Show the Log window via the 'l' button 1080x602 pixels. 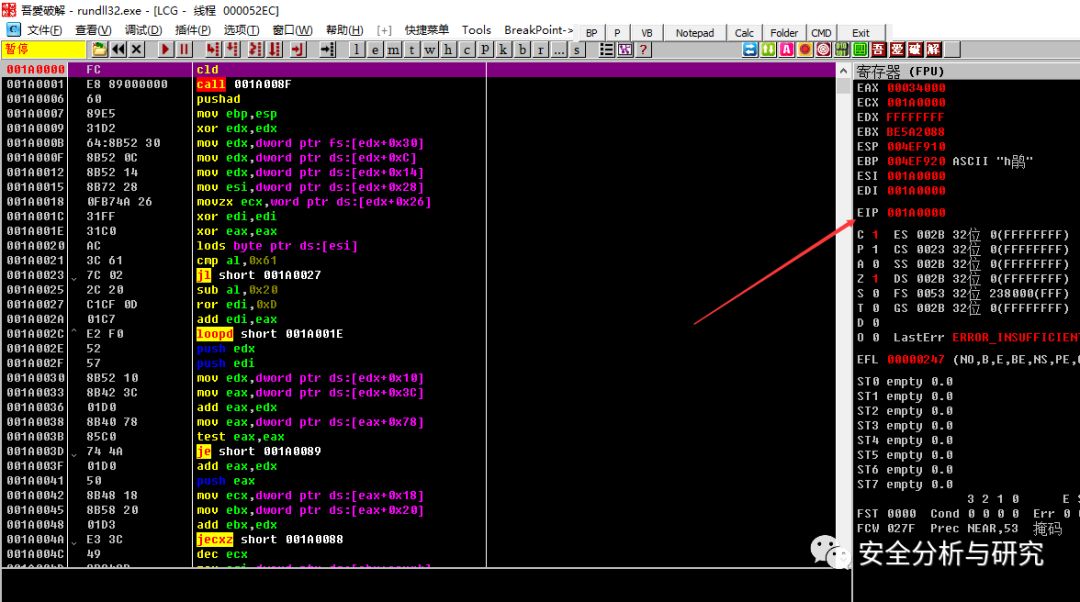[x=357, y=50]
